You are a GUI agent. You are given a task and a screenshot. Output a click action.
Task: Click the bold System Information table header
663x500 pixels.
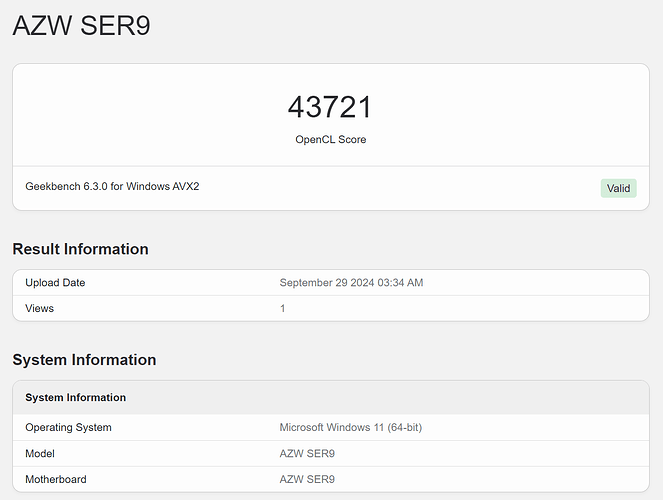[x=75, y=398]
